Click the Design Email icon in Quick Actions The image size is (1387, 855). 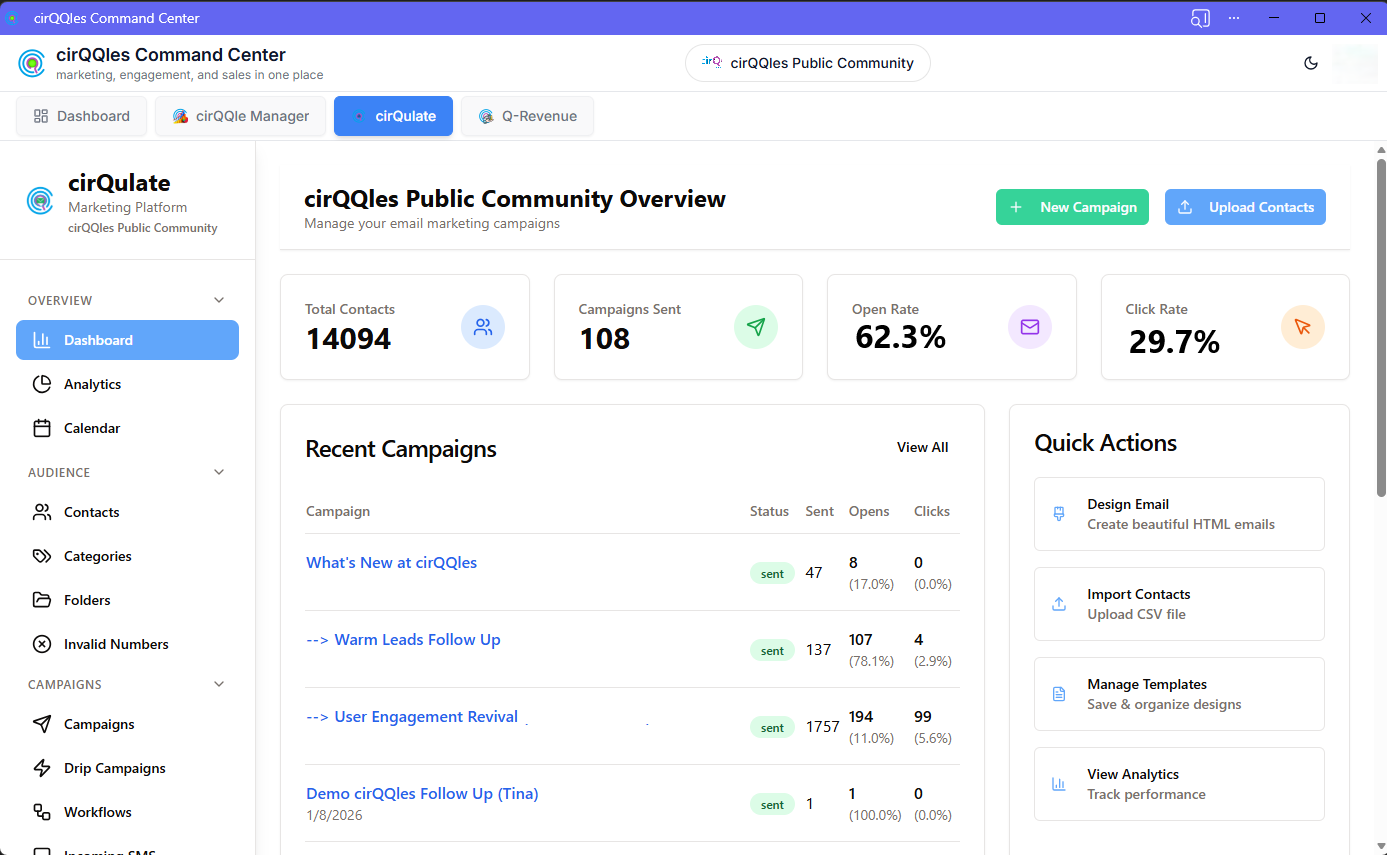tap(1058, 513)
